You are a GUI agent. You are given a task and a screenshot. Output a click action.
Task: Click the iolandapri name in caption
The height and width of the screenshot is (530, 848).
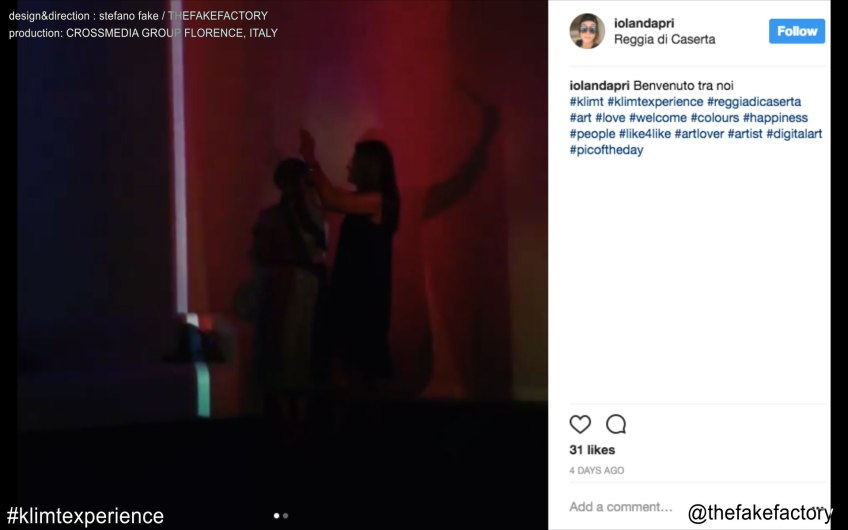click(599, 85)
